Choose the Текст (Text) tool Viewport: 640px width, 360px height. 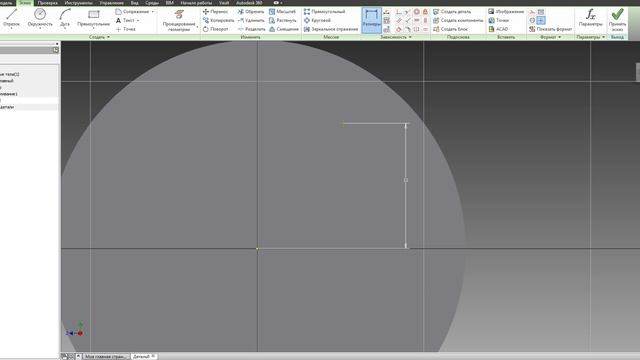125,20
